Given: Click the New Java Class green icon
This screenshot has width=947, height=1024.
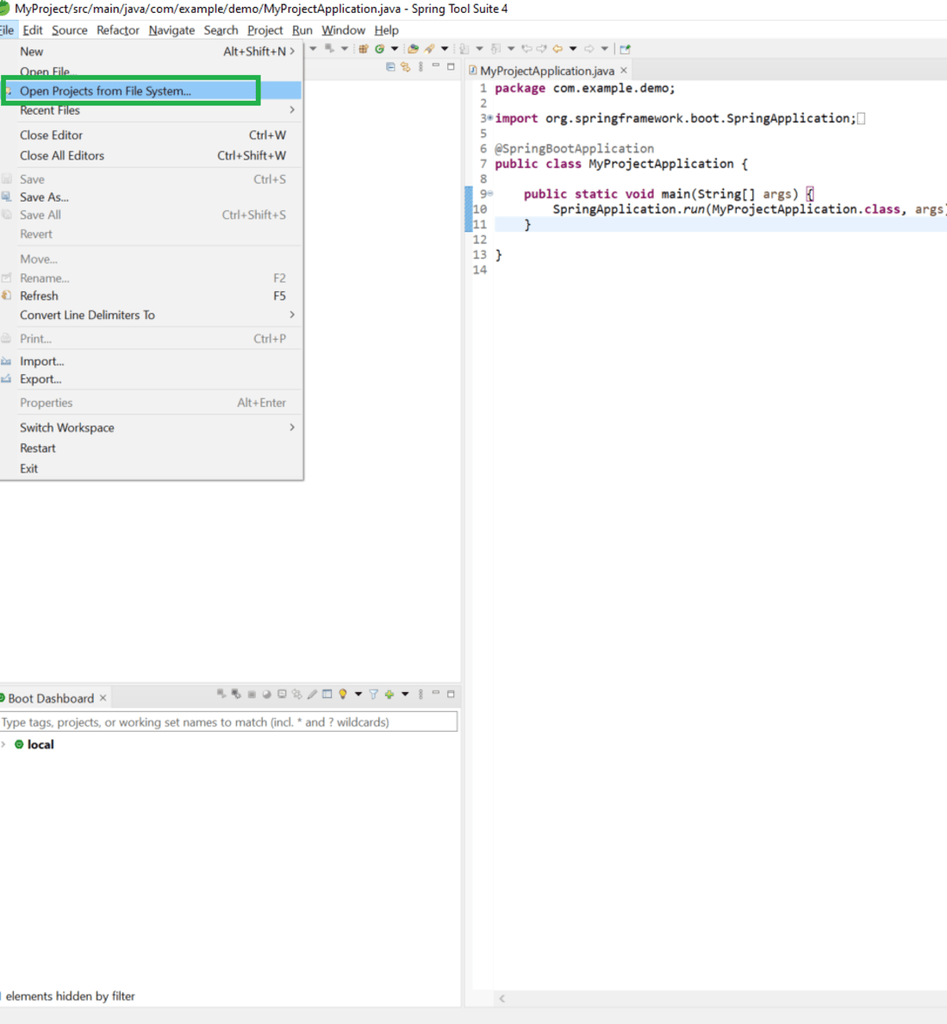Looking at the screenshot, I should click(379, 49).
